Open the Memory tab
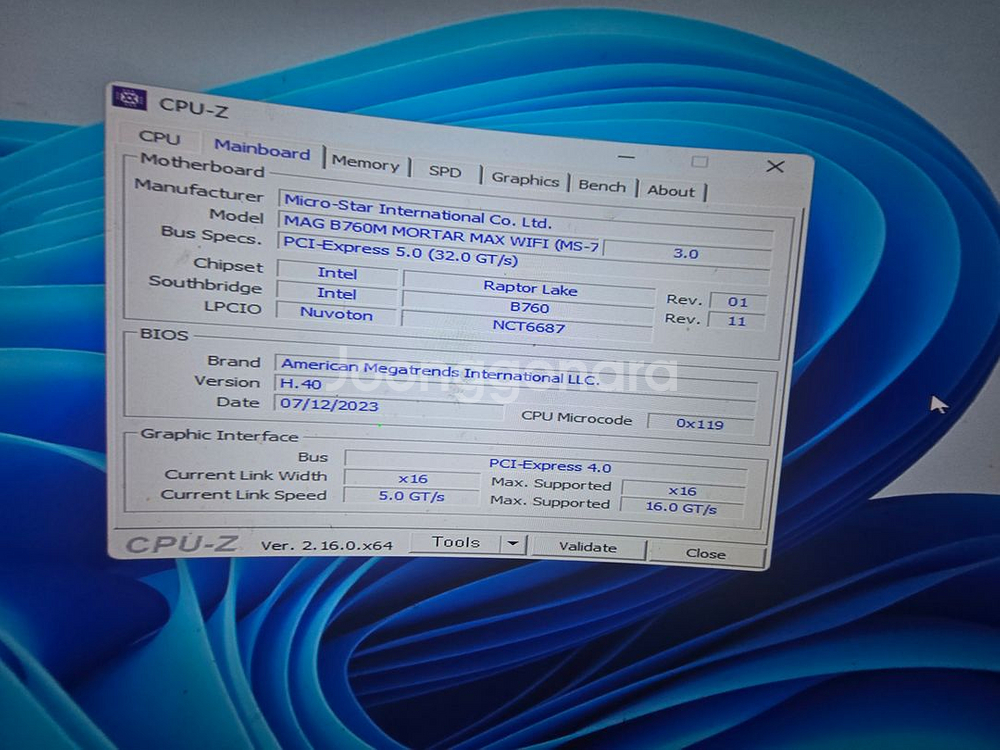Viewport: 1000px width, 750px height. click(x=365, y=163)
